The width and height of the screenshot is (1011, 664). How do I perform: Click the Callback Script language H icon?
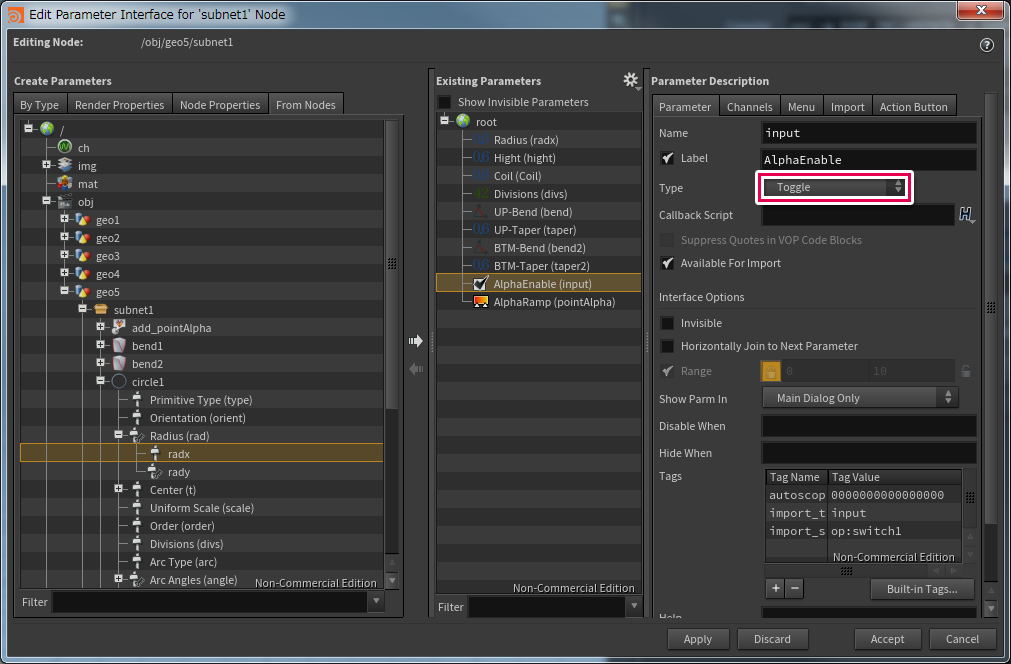(966, 215)
